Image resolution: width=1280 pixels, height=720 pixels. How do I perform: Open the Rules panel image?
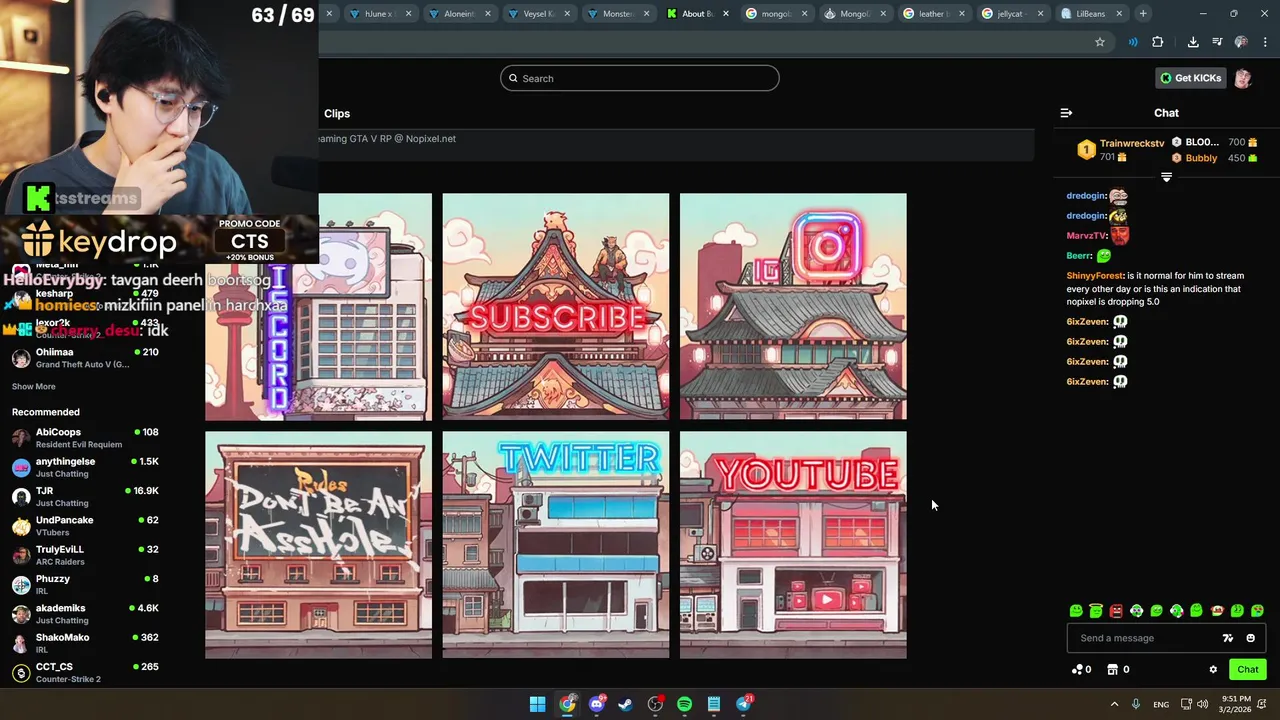318,545
